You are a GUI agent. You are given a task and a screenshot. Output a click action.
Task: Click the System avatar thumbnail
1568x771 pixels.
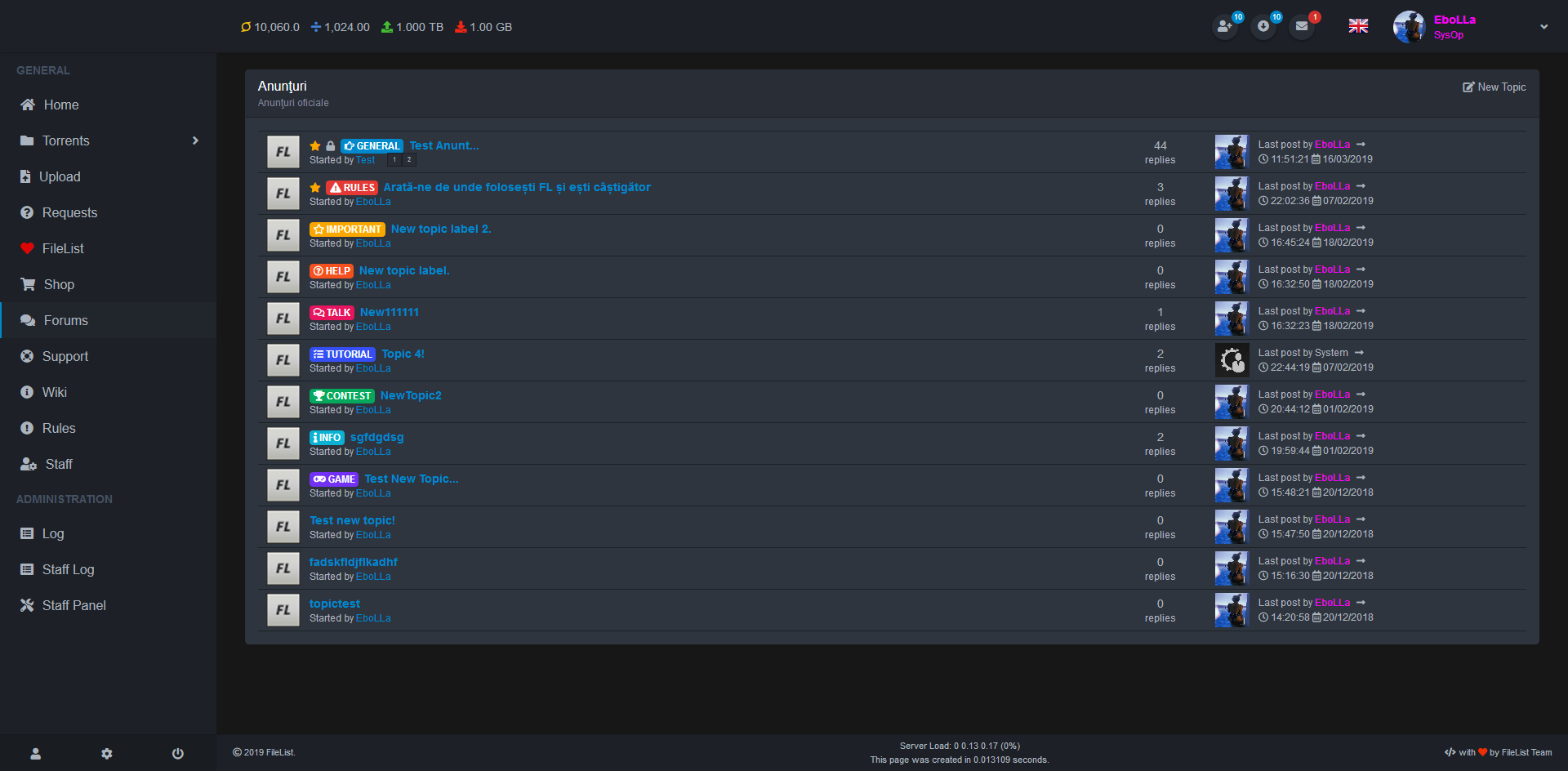click(x=1232, y=360)
